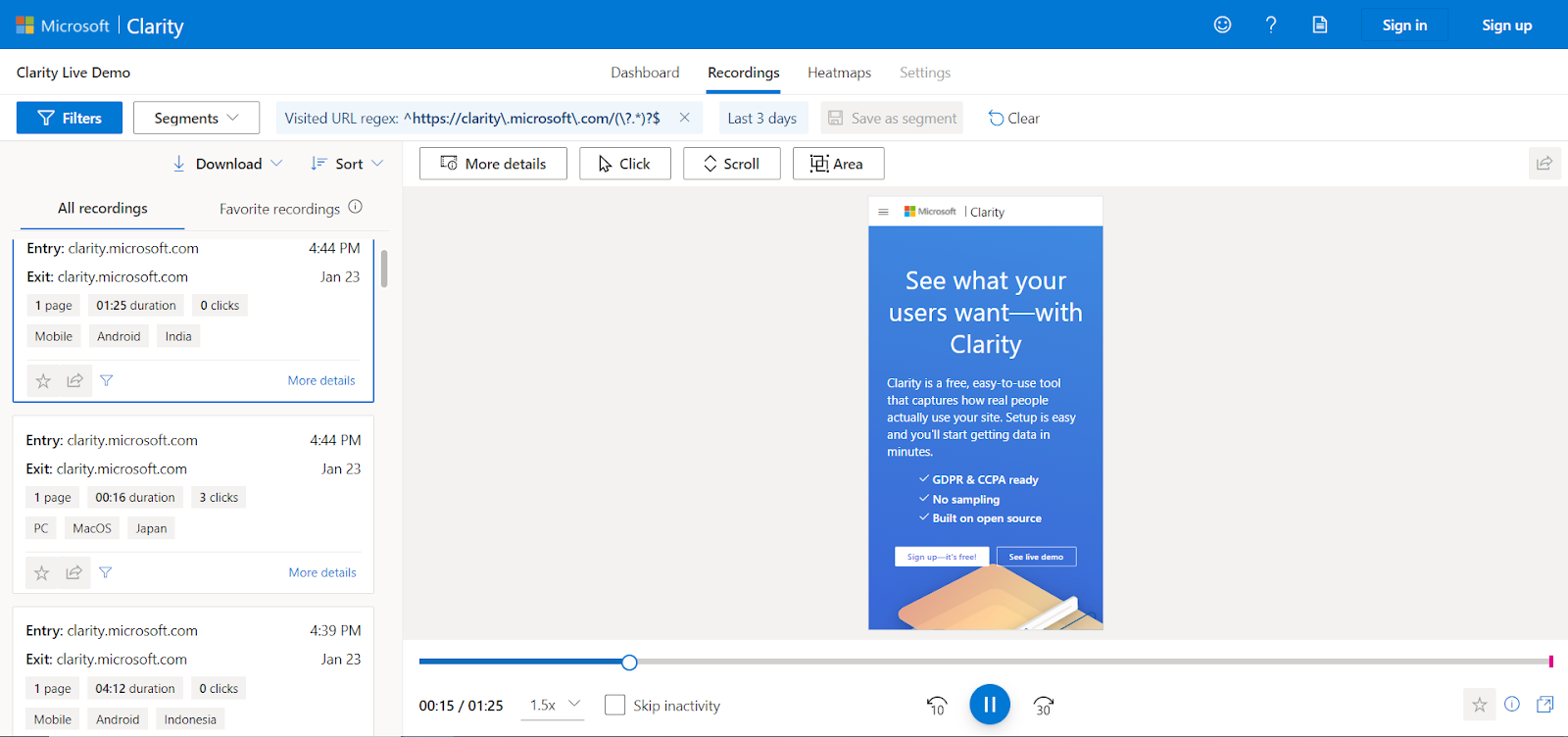Click the Sign up button
This screenshot has width=1568, height=737.
1507,25
